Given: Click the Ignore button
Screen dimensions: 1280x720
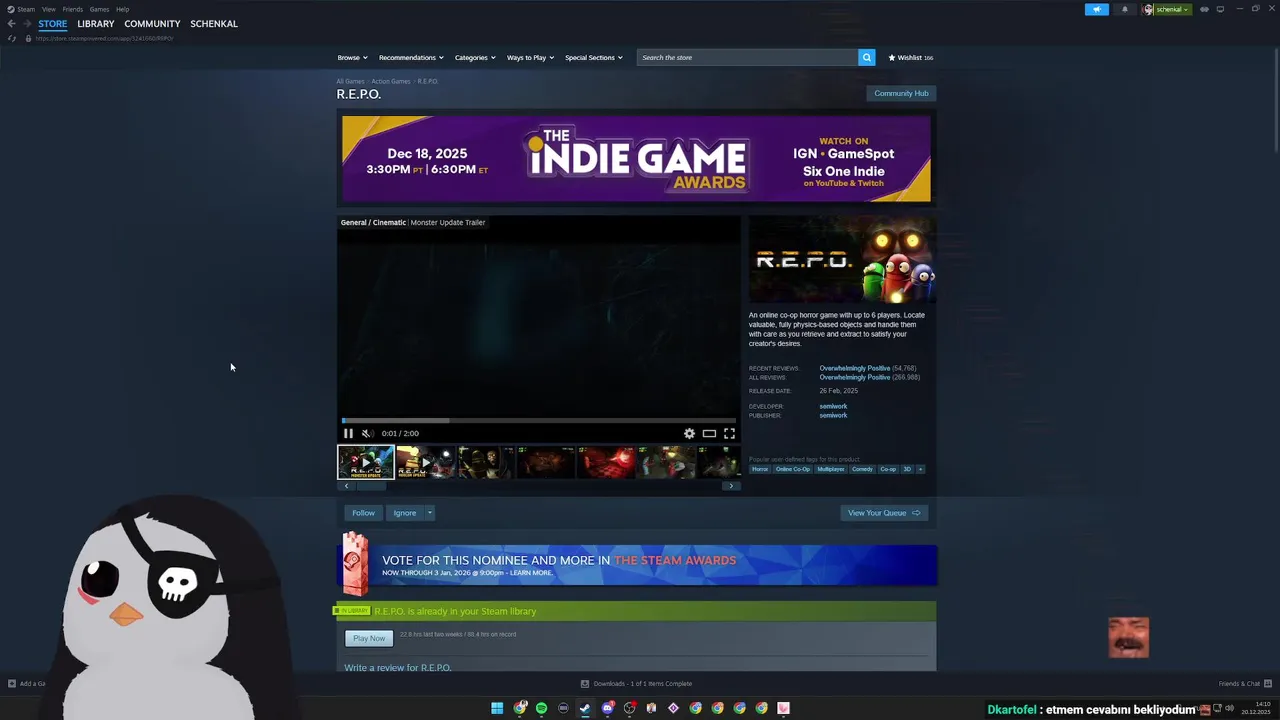Looking at the screenshot, I should click(x=404, y=513).
